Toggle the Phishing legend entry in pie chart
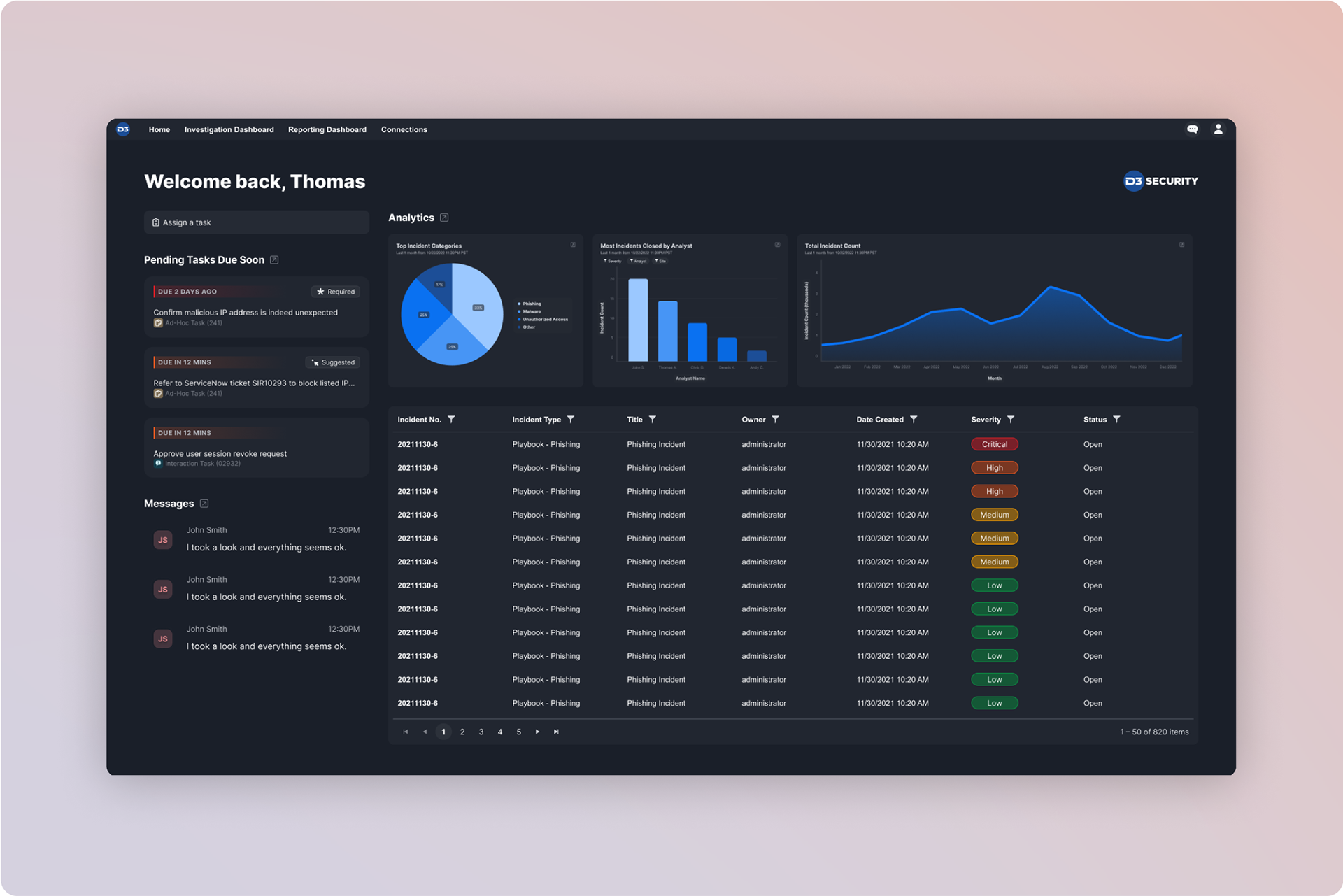Screen dimensions: 1343x896 click(x=531, y=304)
